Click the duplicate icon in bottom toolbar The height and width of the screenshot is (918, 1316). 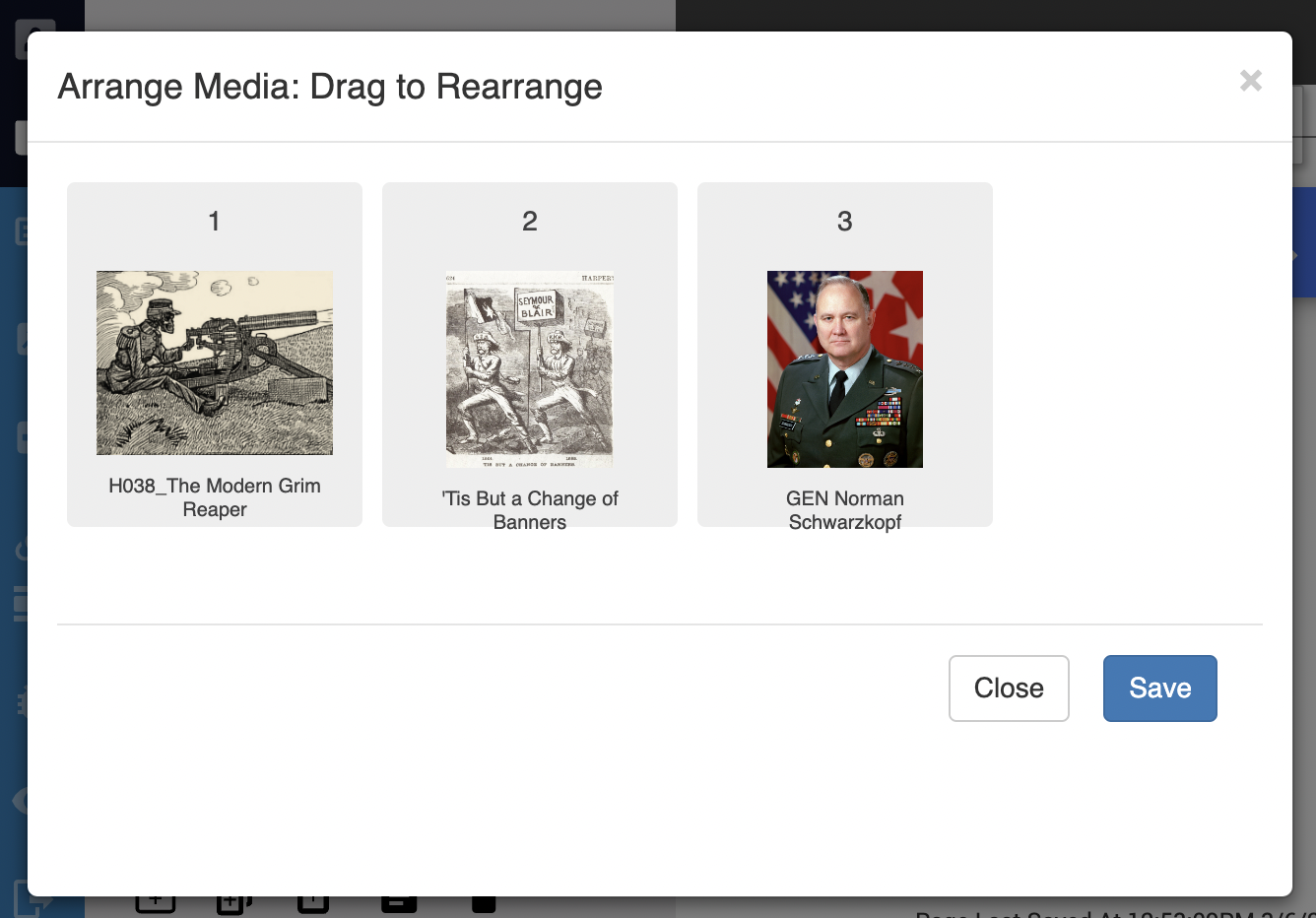pos(233,903)
